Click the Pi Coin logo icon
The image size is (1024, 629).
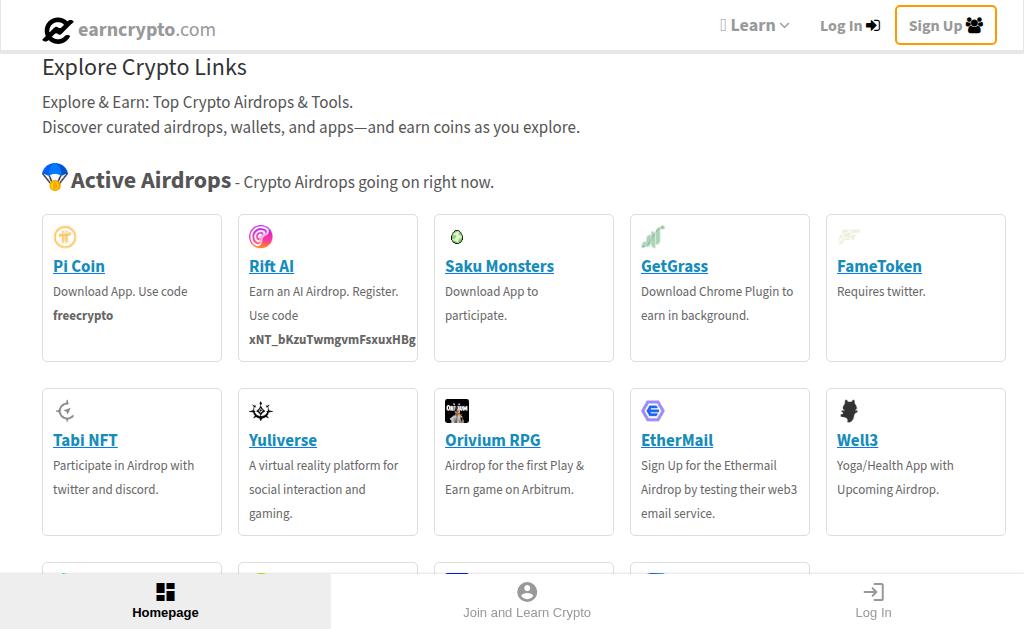click(65, 236)
